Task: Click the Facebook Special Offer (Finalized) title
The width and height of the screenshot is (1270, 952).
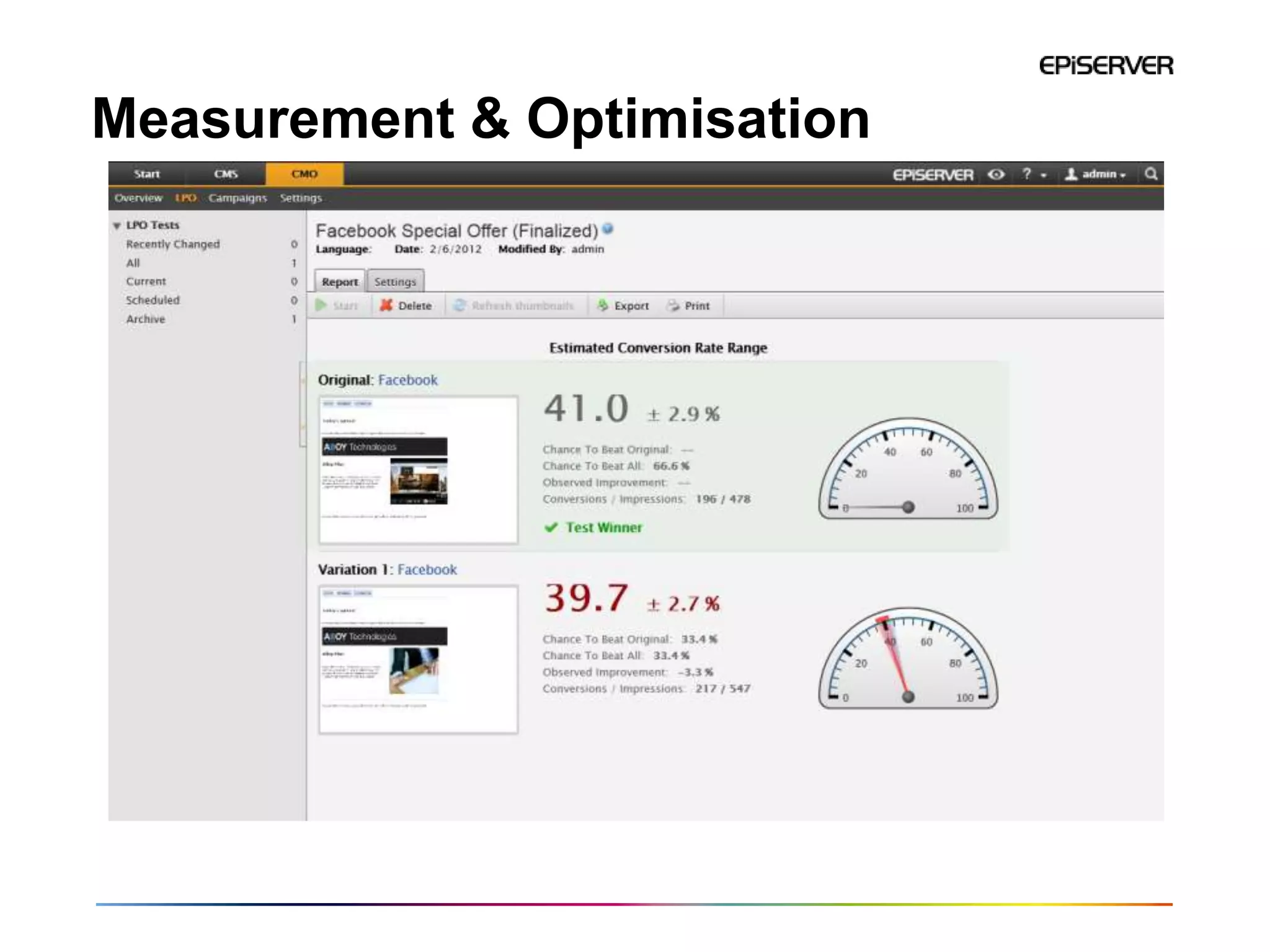Action: tap(457, 231)
